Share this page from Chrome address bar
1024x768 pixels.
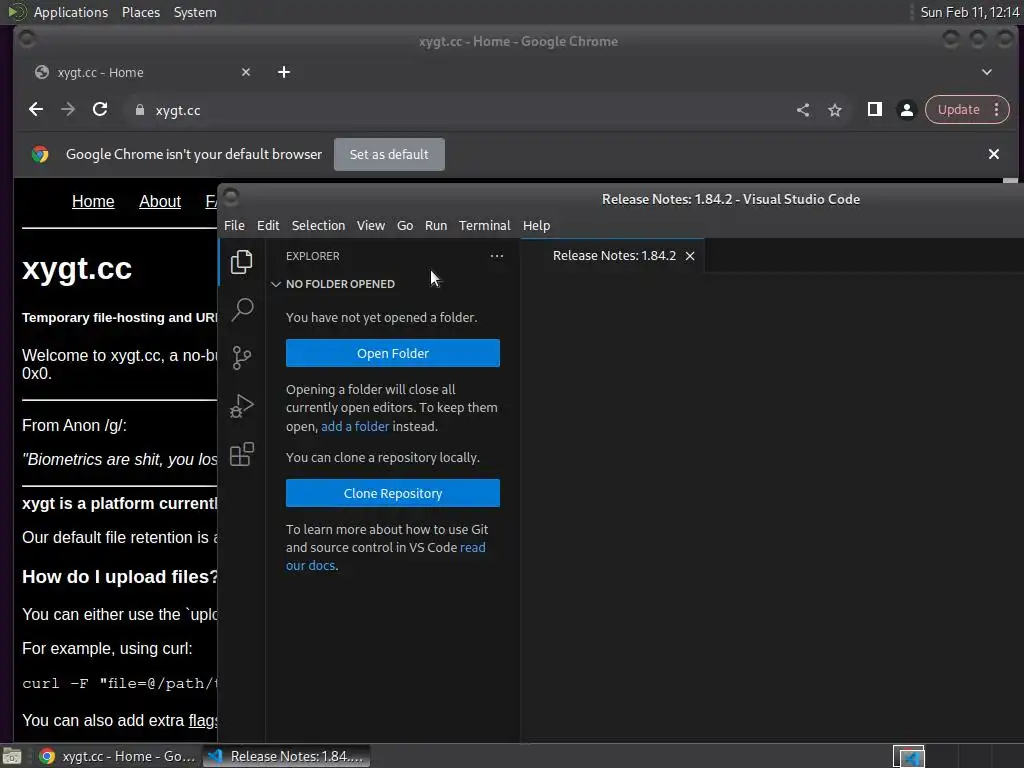(803, 110)
